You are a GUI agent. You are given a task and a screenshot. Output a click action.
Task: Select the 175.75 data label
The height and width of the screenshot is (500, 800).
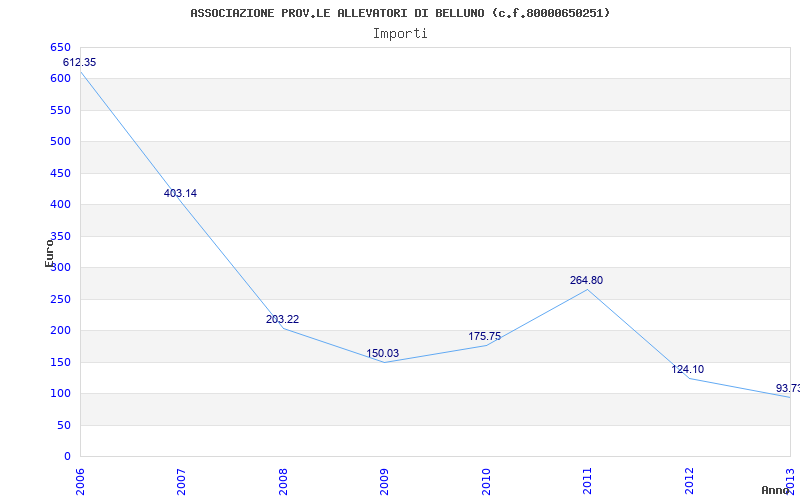tap(485, 337)
